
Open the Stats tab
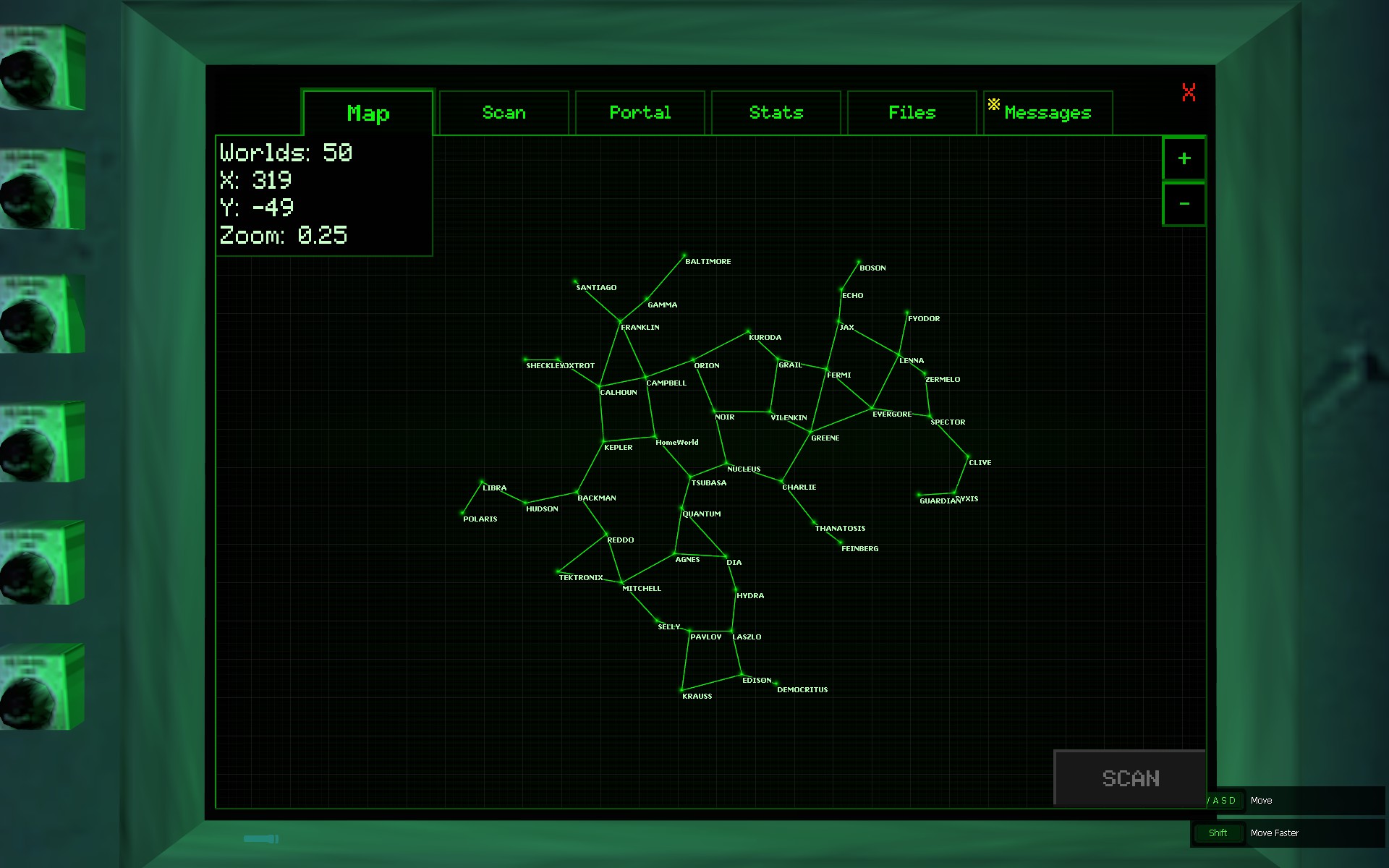776,113
